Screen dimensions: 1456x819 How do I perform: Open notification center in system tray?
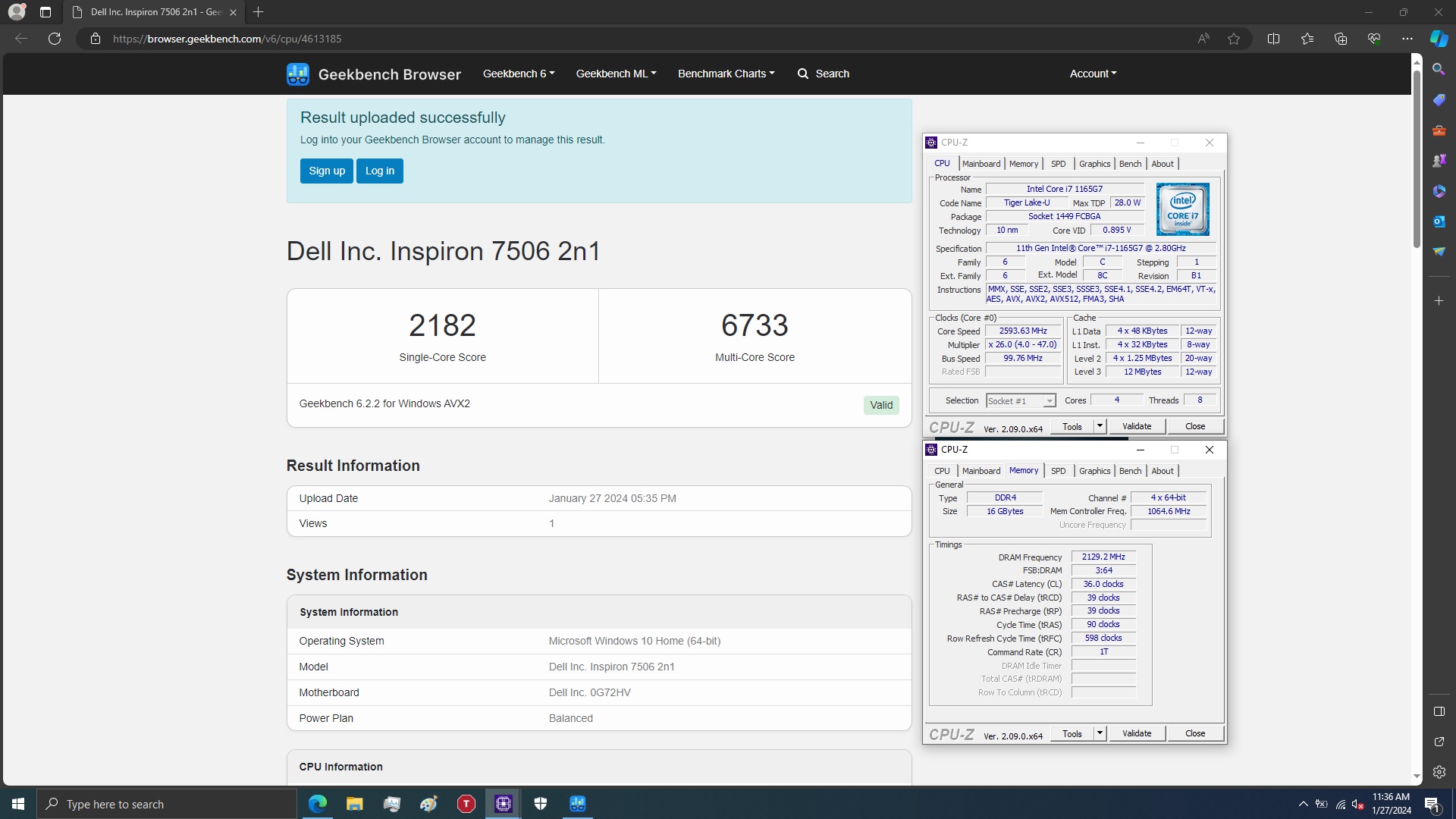1432,805
